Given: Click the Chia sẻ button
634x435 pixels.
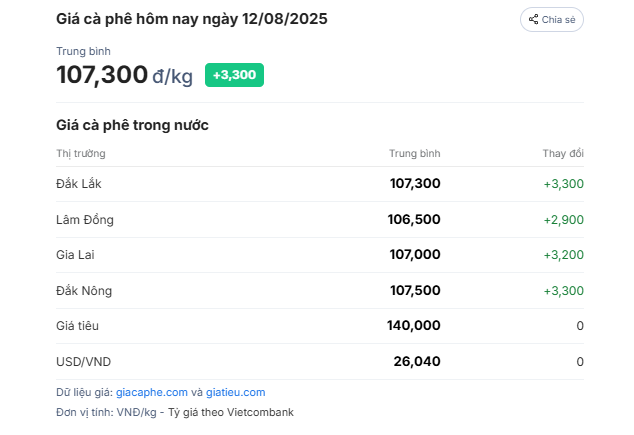Looking at the screenshot, I should [552, 19].
